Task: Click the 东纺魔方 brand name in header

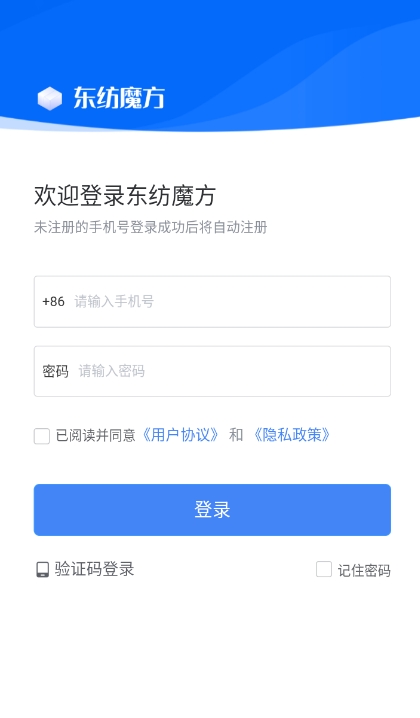Action: click(x=119, y=98)
